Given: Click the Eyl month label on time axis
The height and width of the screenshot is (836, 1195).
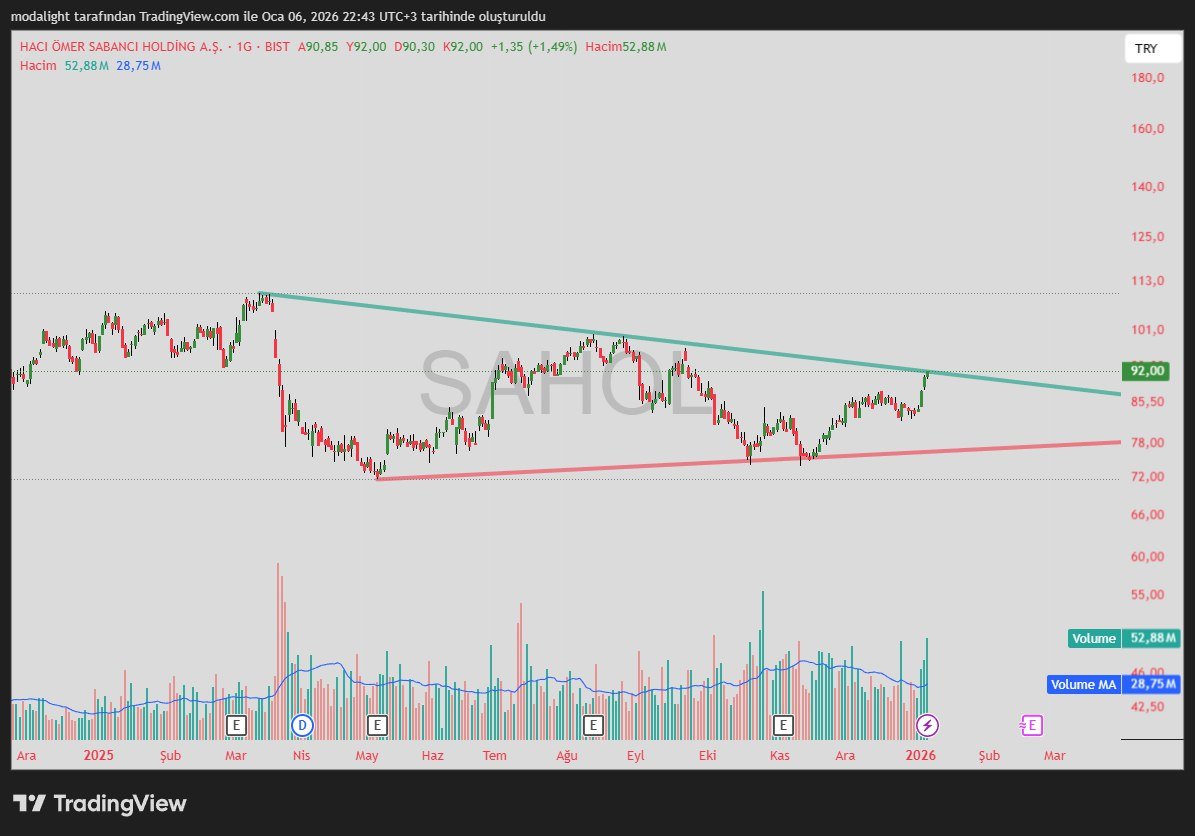Looking at the screenshot, I should 636,755.
